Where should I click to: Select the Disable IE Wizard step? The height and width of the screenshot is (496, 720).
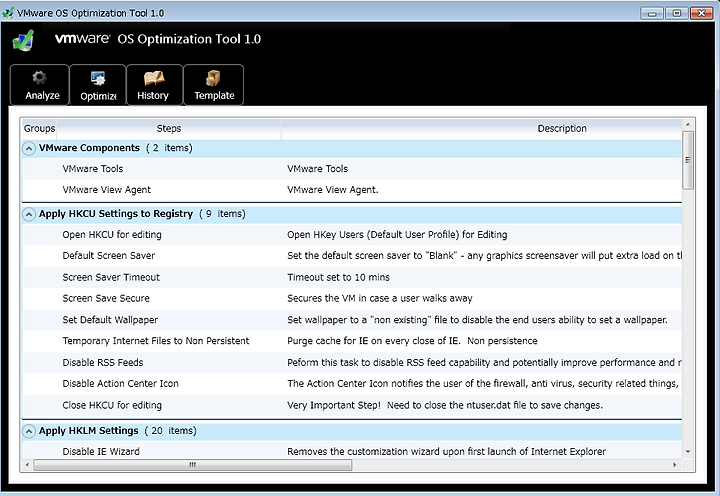point(101,452)
